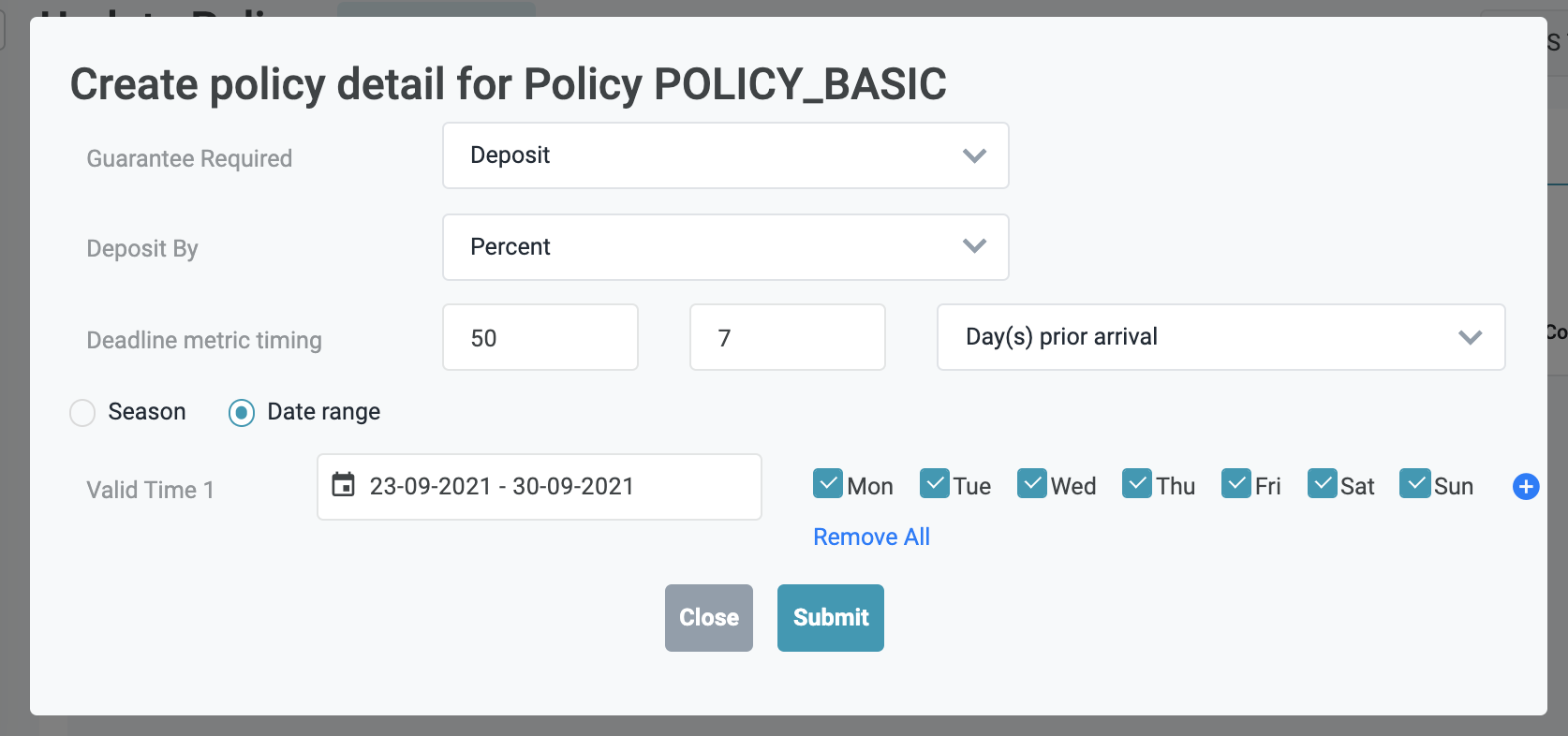Screen dimensions: 1568x736
Task: Click the Close button
Action: pos(708,618)
